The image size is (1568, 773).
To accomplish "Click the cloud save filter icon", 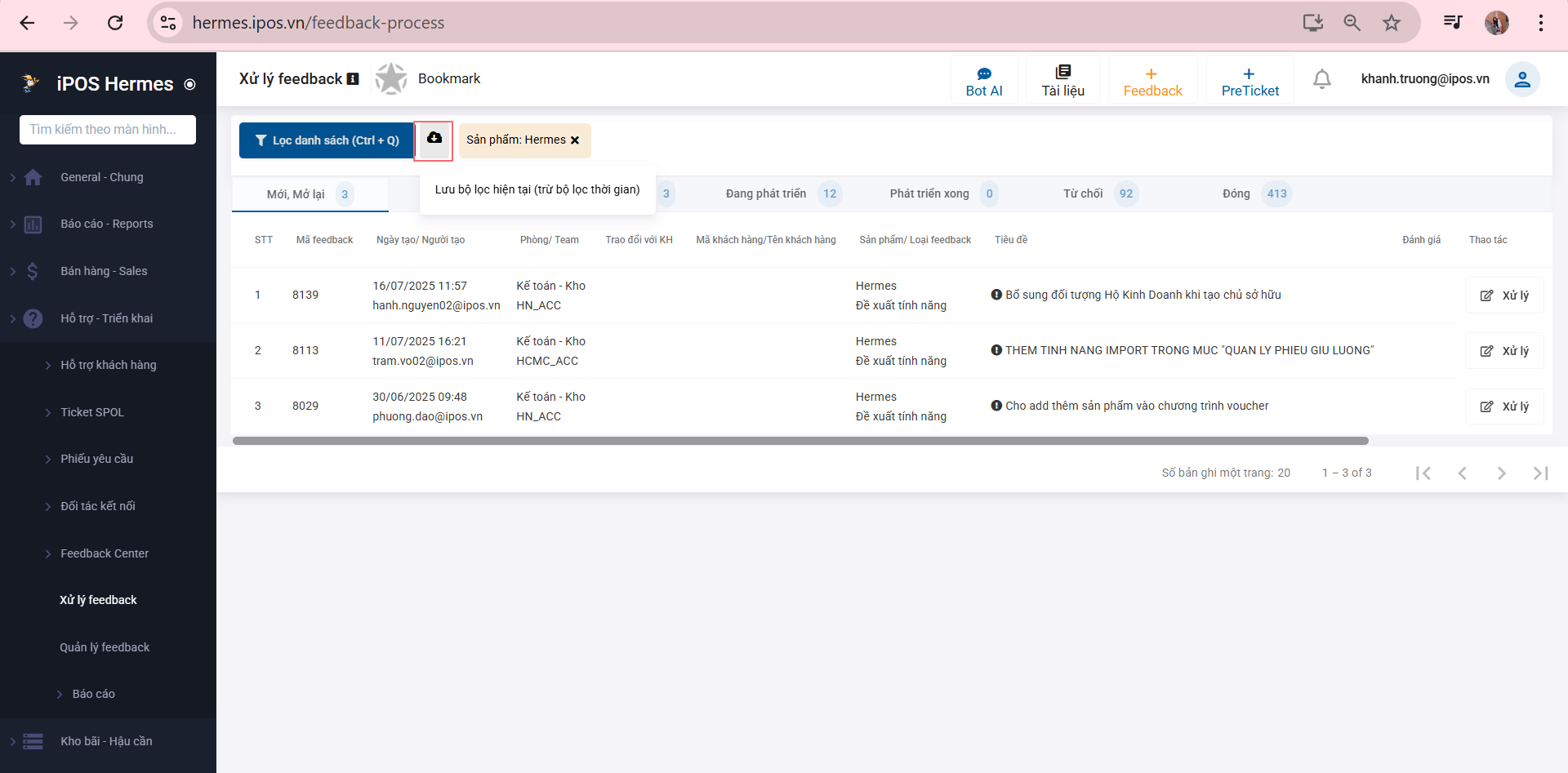I will [434, 140].
